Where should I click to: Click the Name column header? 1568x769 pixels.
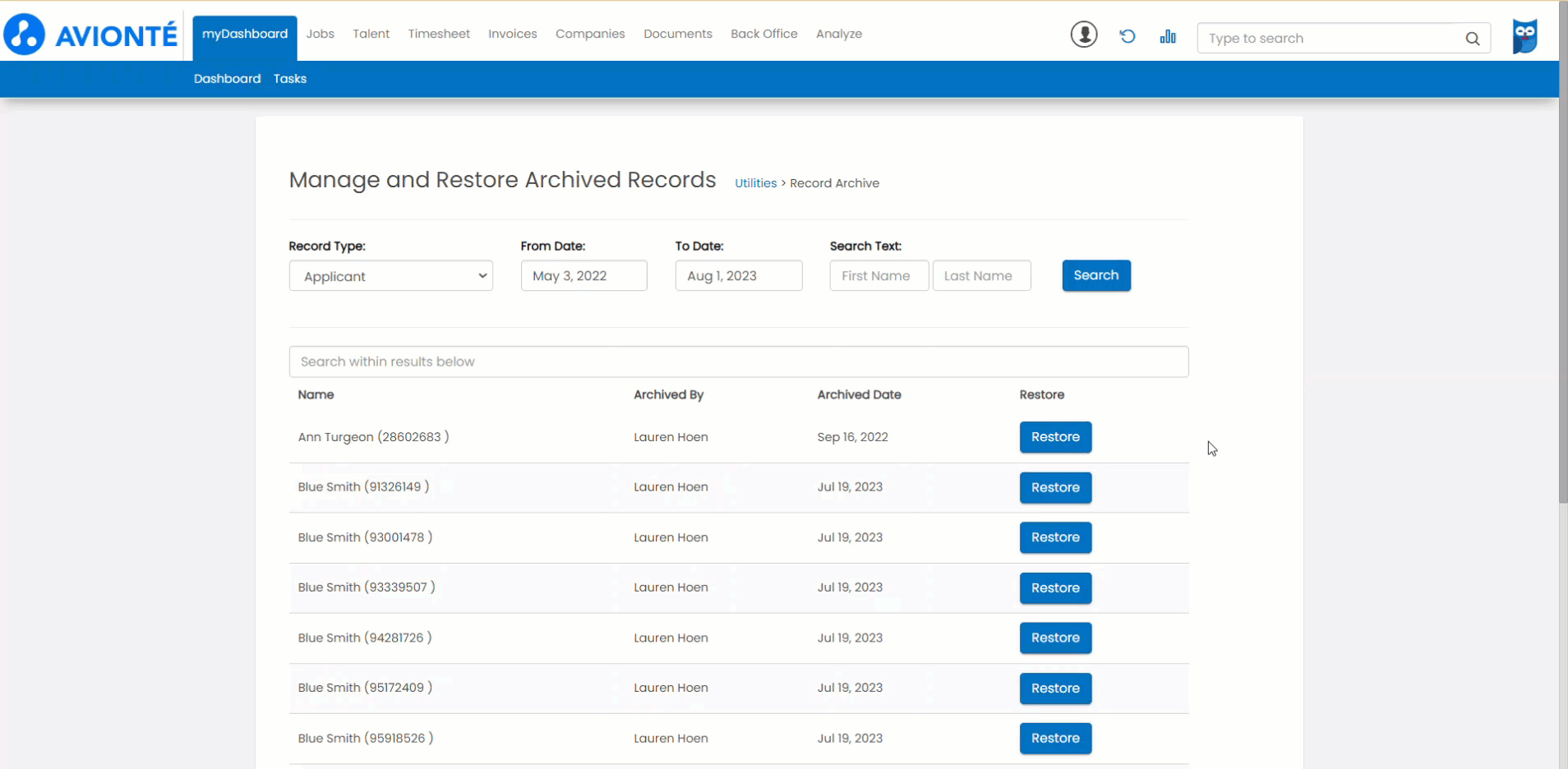point(316,395)
